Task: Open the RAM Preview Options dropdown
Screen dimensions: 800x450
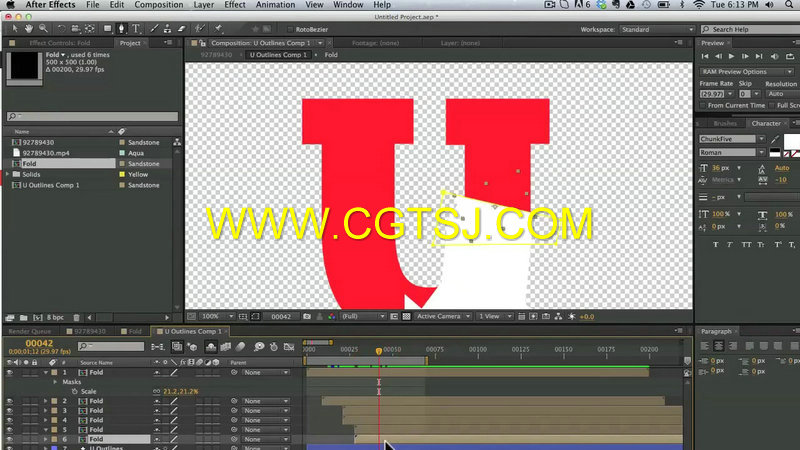Action: pos(746,72)
